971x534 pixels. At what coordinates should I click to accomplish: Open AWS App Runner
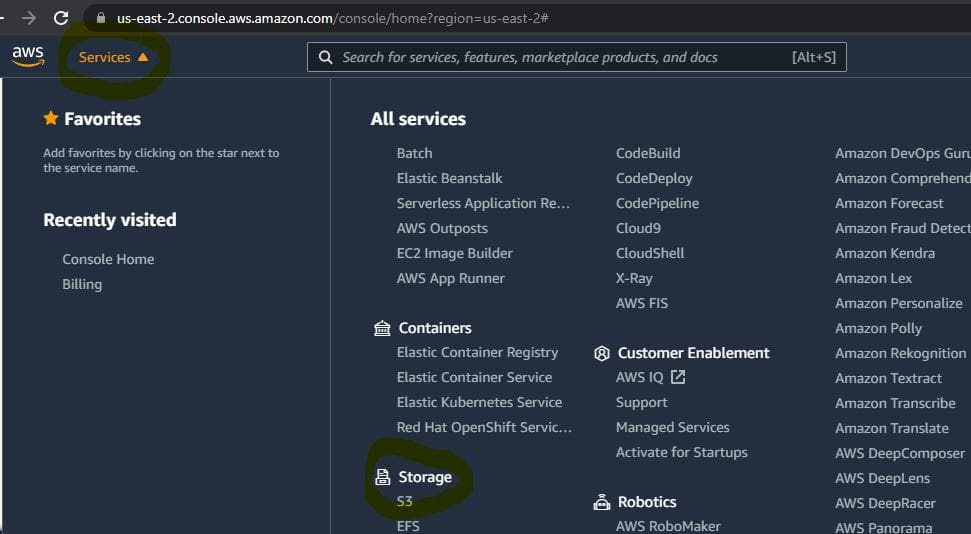pyautogui.click(x=450, y=278)
